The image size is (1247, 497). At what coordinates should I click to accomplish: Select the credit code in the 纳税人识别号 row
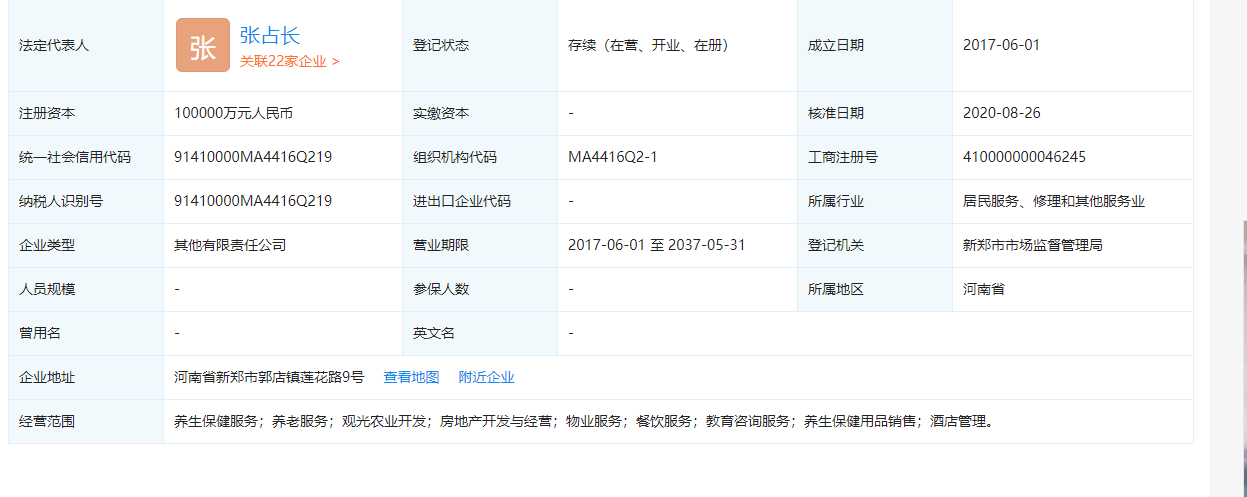(x=252, y=201)
